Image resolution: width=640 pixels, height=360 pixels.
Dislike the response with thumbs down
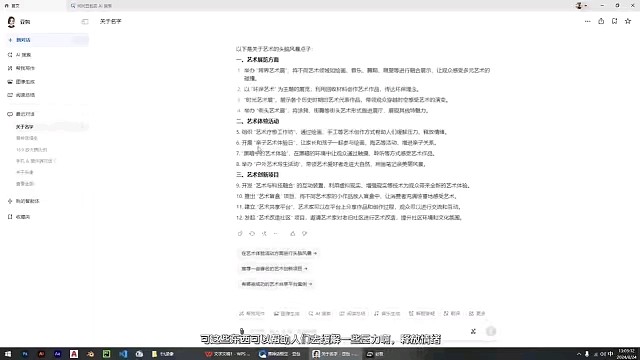click(304, 233)
